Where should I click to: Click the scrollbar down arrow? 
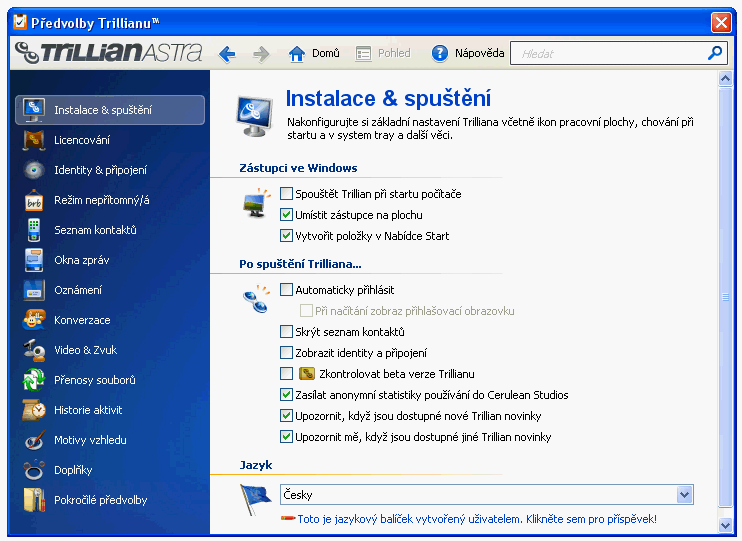[x=725, y=525]
